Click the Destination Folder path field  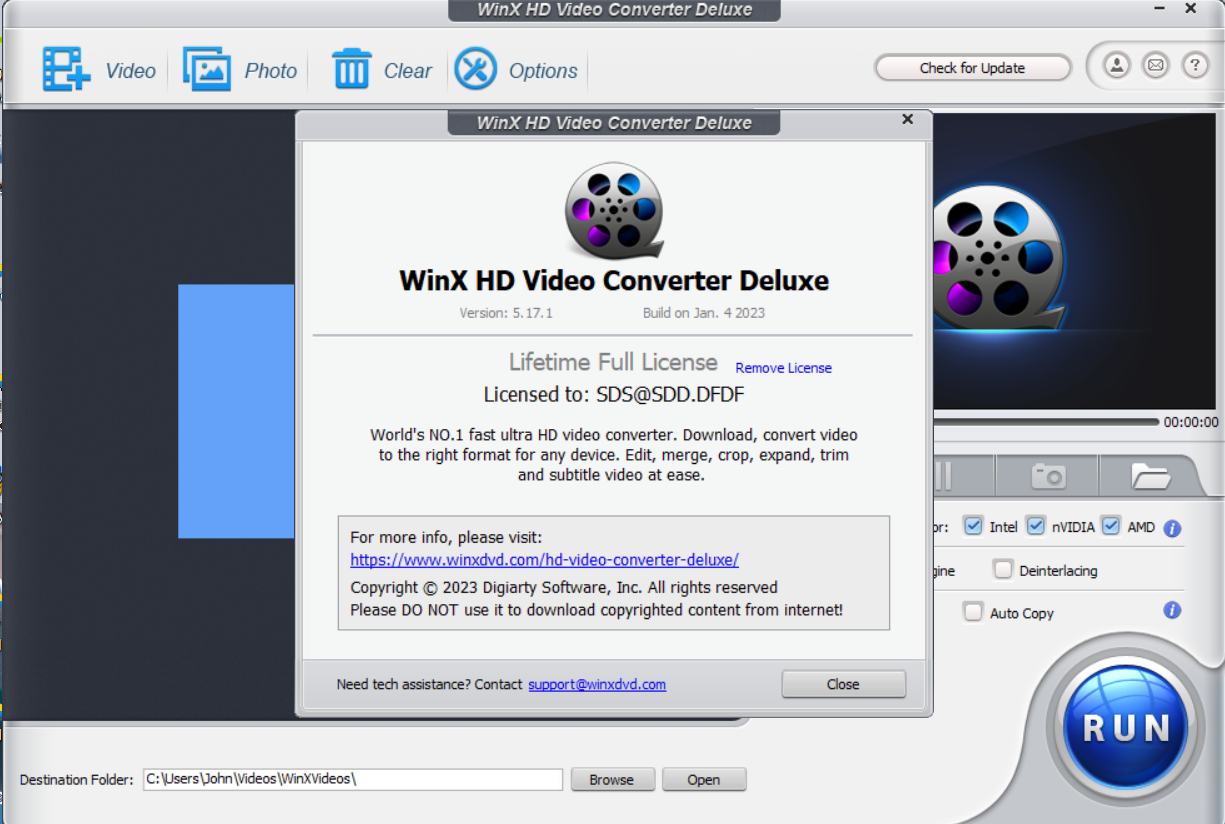point(353,779)
